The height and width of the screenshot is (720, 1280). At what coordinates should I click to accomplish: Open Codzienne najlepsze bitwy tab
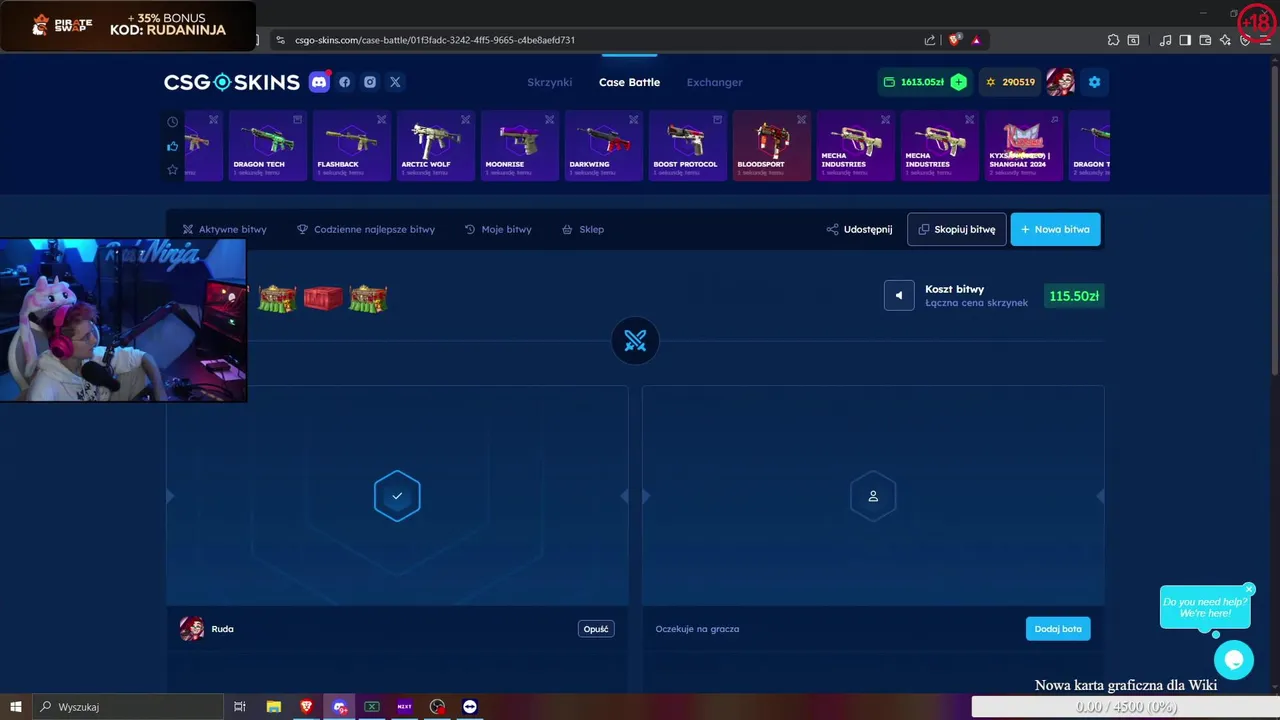pyautogui.click(x=366, y=229)
